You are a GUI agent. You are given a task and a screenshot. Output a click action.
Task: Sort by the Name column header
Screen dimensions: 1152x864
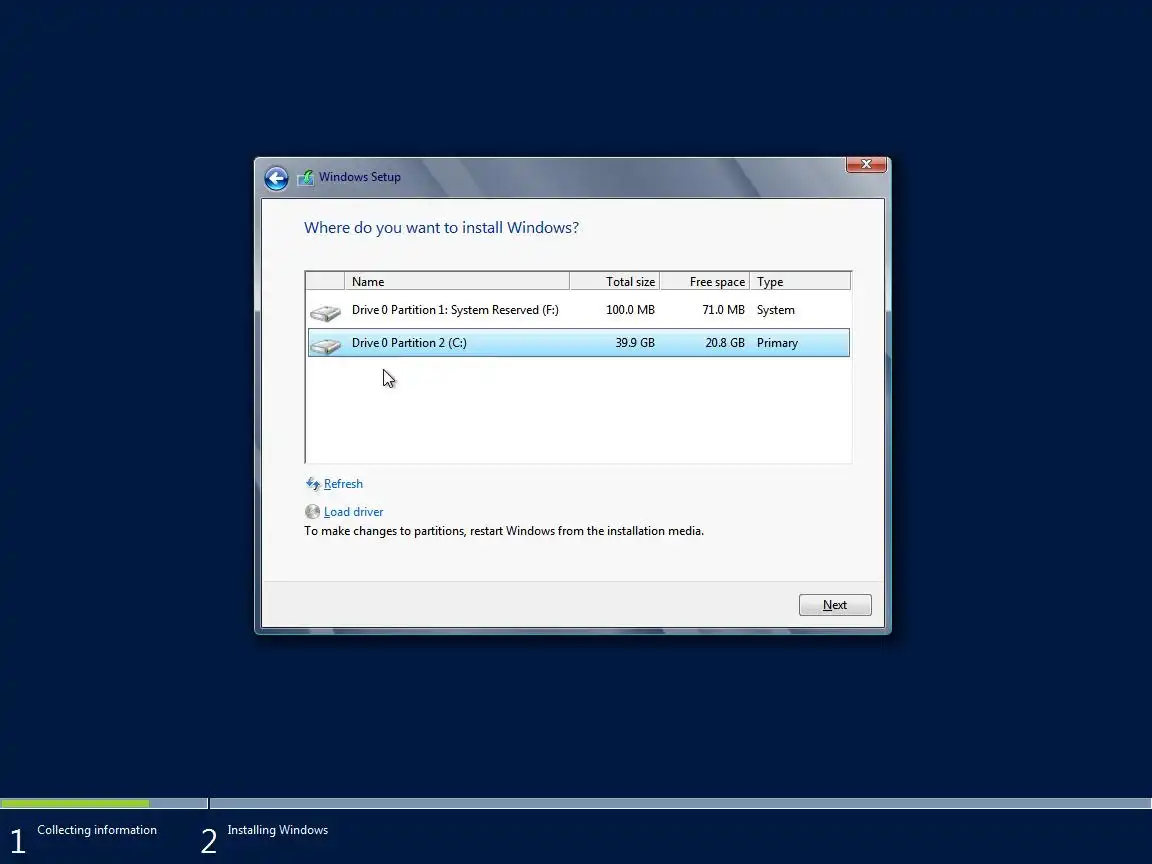pyautogui.click(x=457, y=281)
